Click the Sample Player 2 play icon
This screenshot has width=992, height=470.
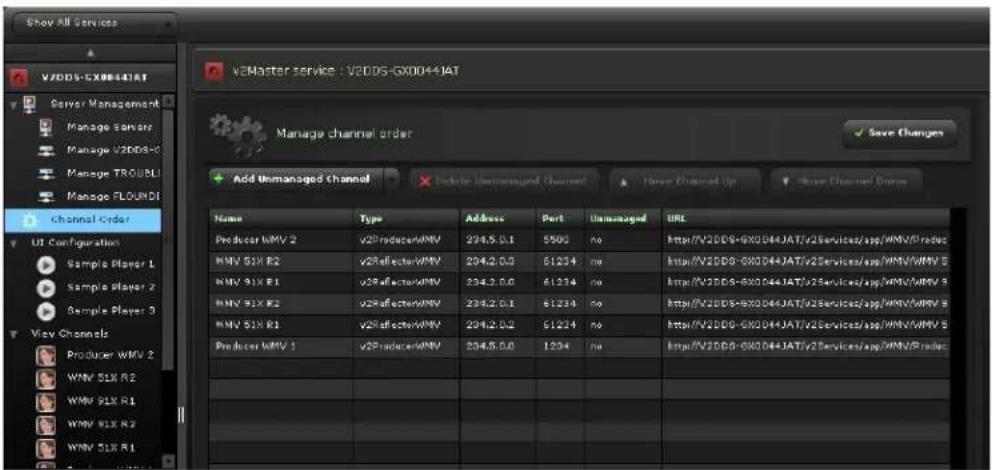[46, 287]
